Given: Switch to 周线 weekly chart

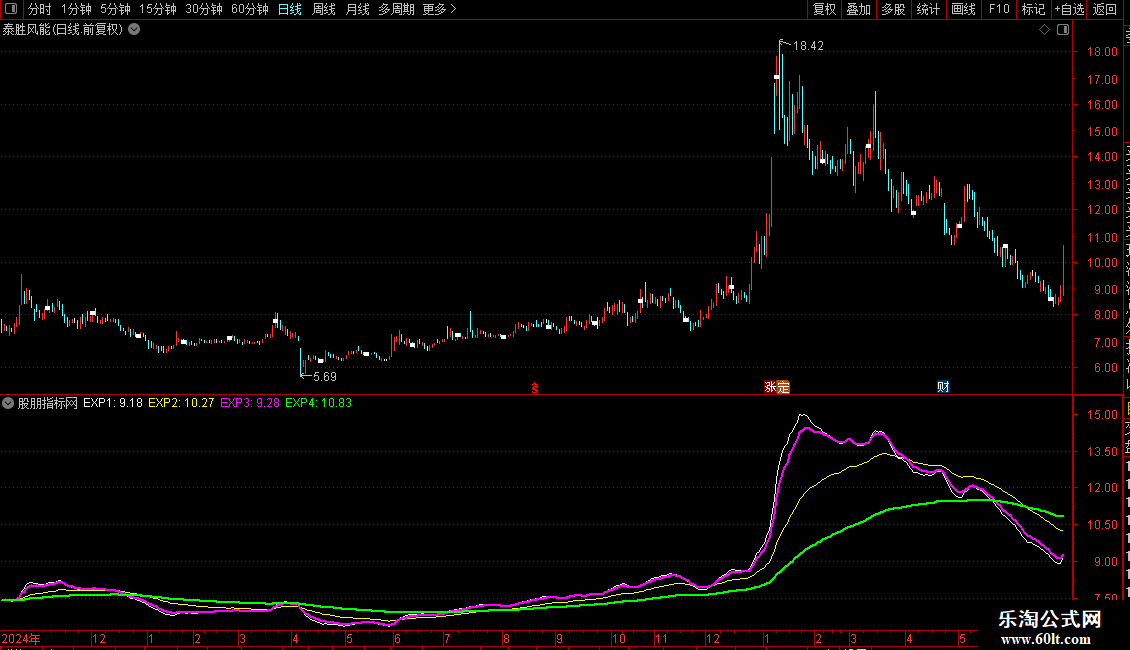Looking at the screenshot, I should tap(324, 9).
